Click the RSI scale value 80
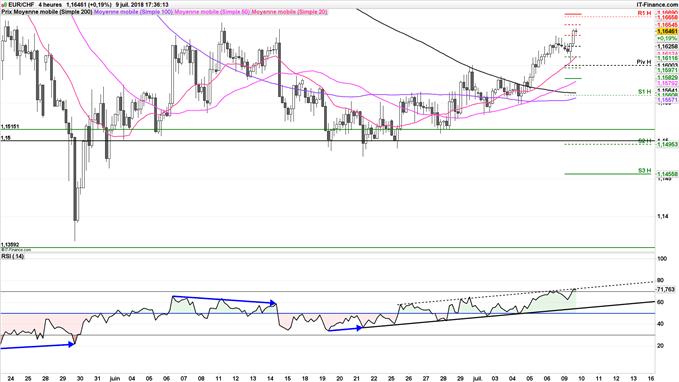 (660, 280)
